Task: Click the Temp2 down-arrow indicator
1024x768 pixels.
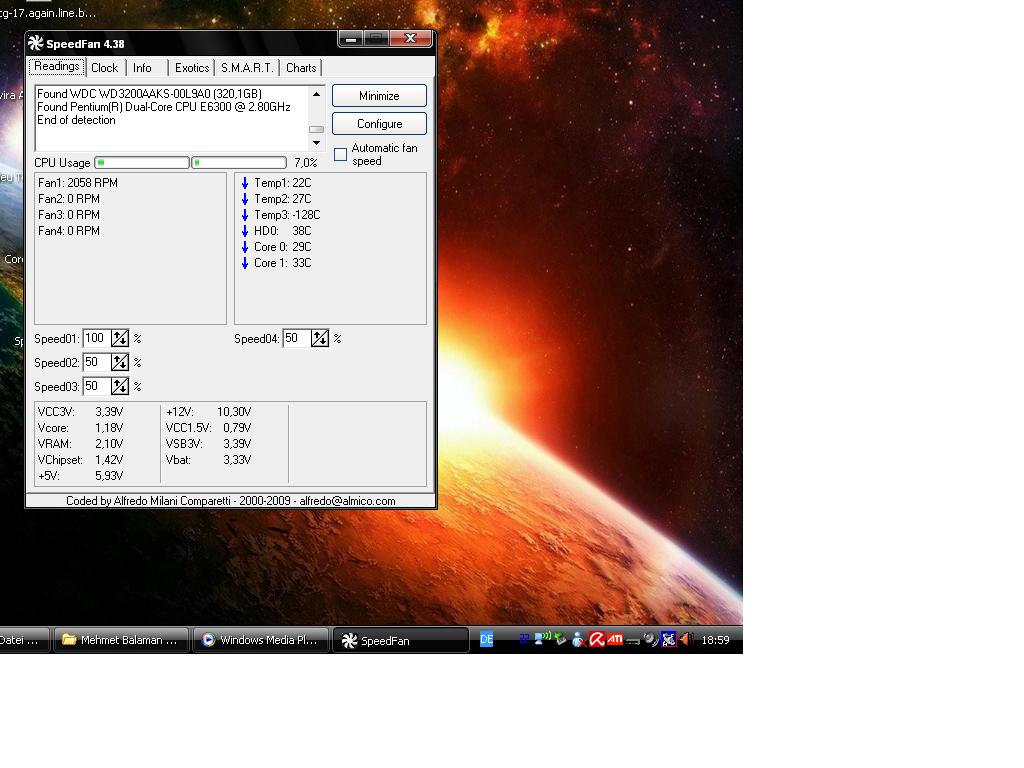Action: pos(245,199)
